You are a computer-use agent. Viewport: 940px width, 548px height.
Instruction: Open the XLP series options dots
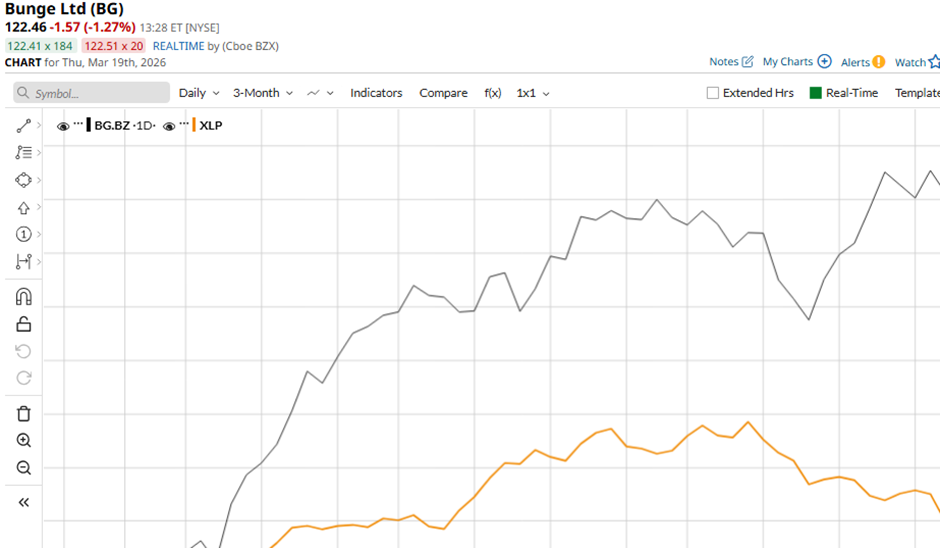[184, 124]
